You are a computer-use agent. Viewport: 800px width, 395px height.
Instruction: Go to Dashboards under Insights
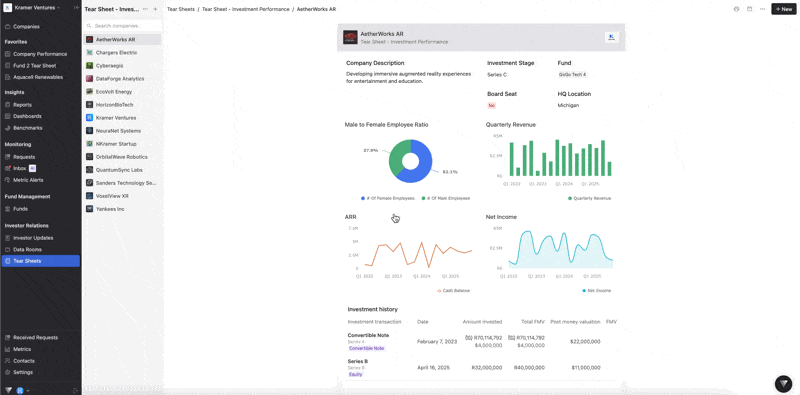pos(27,116)
